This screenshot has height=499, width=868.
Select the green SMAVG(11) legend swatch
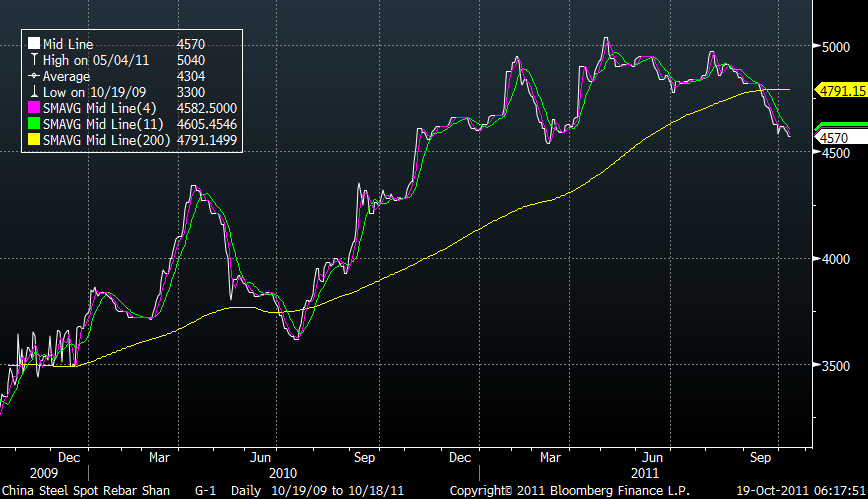(x=32, y=124)
